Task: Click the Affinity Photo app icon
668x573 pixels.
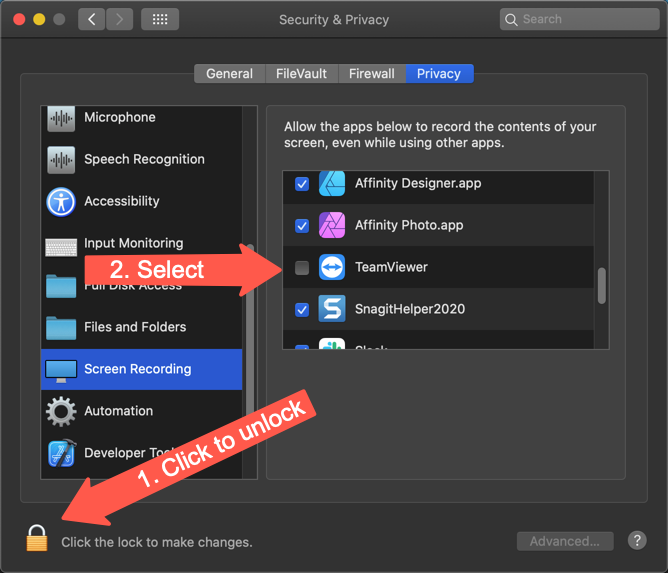Action: (332, 225)
